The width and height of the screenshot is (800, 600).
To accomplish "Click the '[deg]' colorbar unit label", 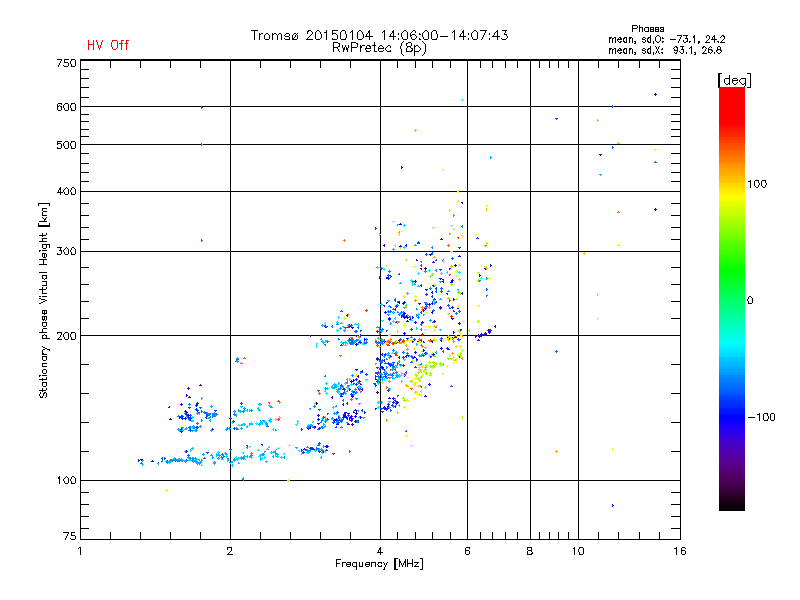I will (734, 80).
